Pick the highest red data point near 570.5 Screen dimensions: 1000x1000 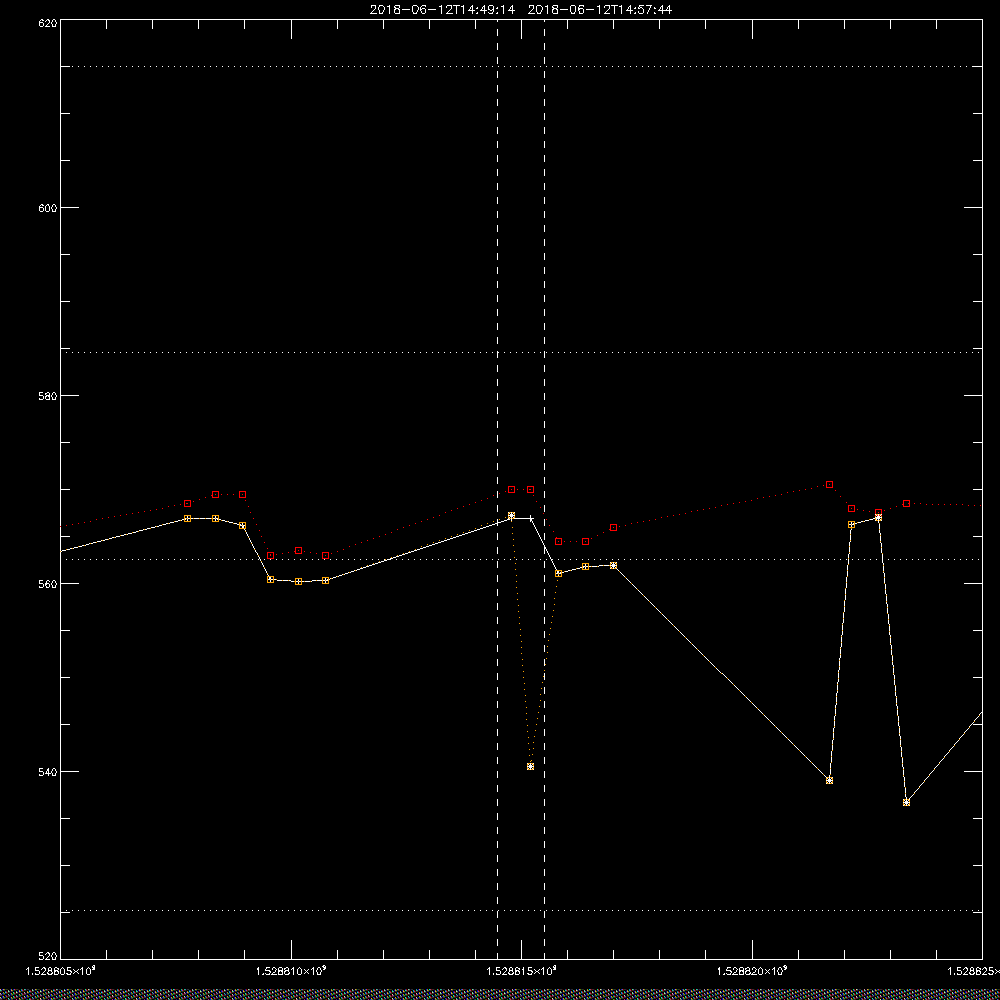[x=829, y=485]
